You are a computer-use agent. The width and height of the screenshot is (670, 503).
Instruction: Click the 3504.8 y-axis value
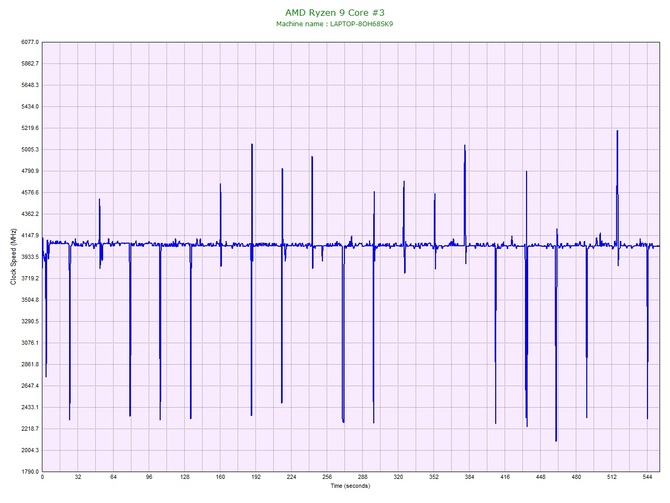(x=30, y=300)
